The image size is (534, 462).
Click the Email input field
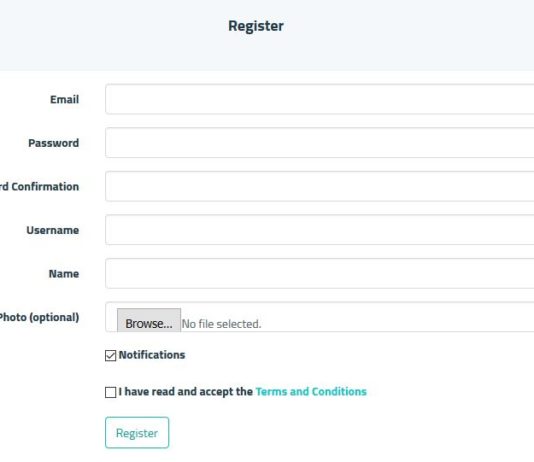pos(319,99)
